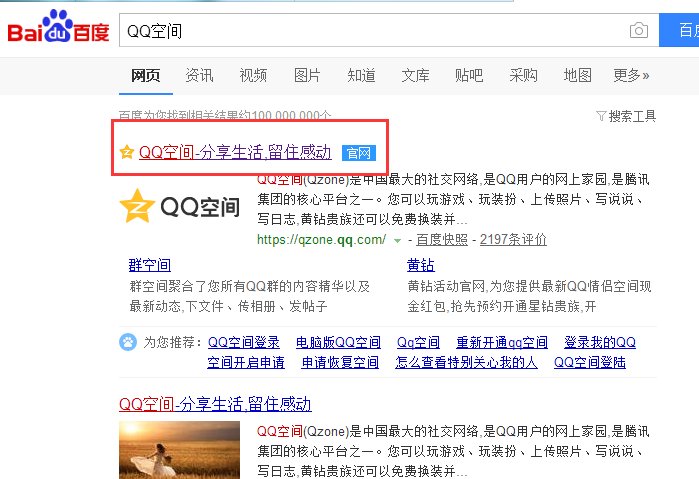Click the 黄钻活动官网 description text
Screen dimensions: 699x479
coord(529,296)
